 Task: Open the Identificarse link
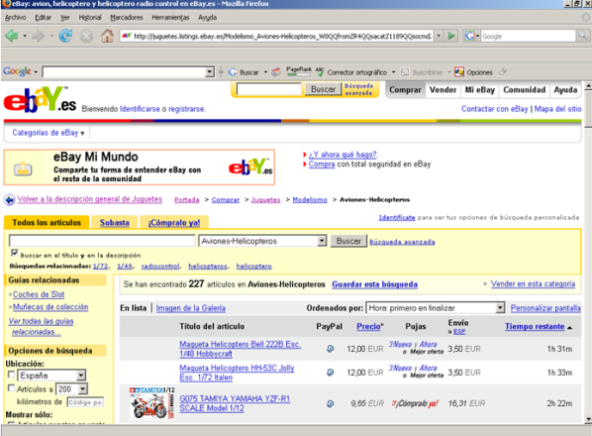(x=140, y=109)
